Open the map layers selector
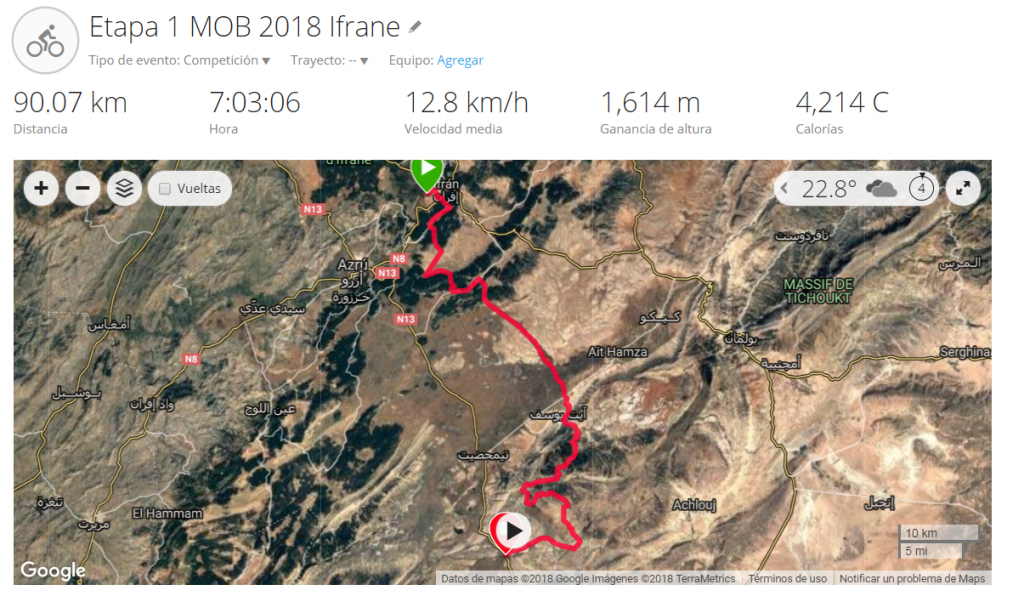Image resolution: width=1024 pixels, height=596 pixels. 124,189
